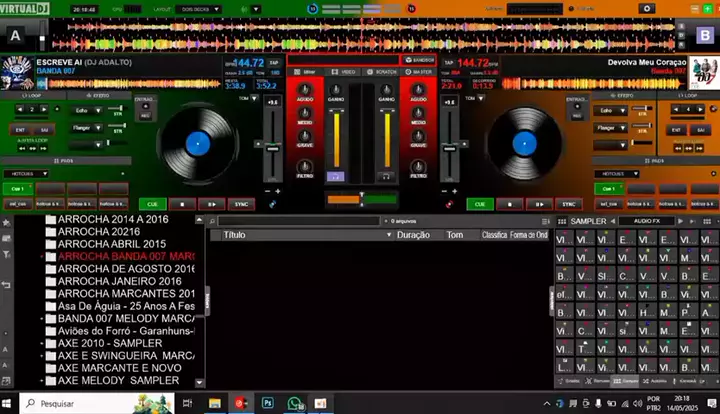Click MEDIO knob on deck A
The width and height of the screenshot is (720, 414).
305,113
